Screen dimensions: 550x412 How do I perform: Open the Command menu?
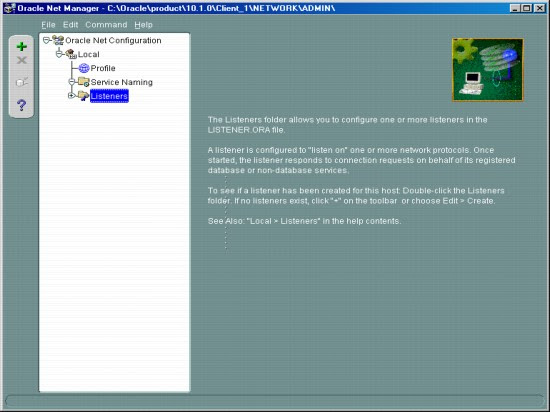(x=106, y=25)
